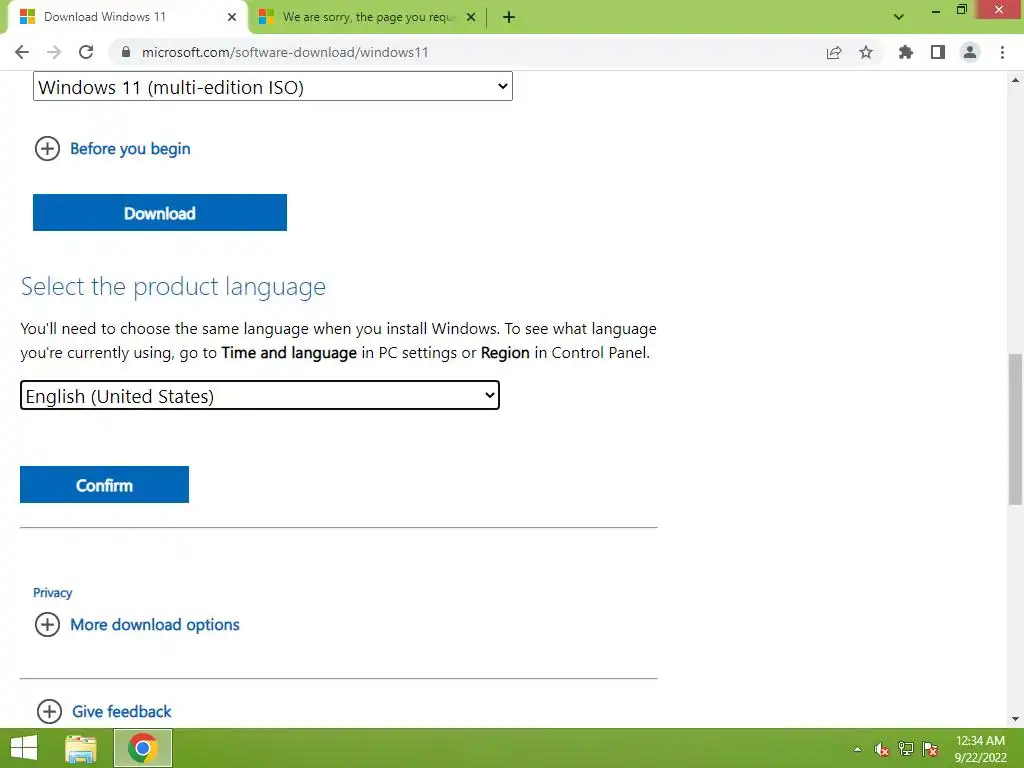Open a new browser tab
The image size is (1024, 768).
(509, 17)
